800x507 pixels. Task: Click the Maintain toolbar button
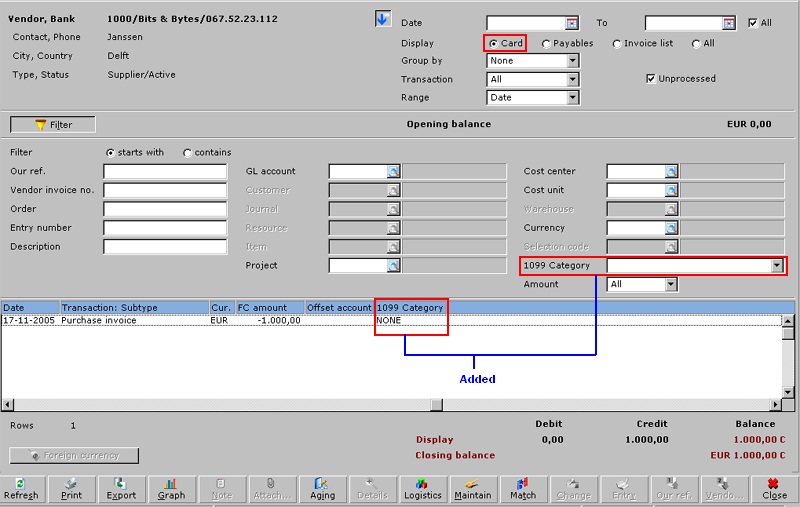pyautogui.click(x=473, y=490)
